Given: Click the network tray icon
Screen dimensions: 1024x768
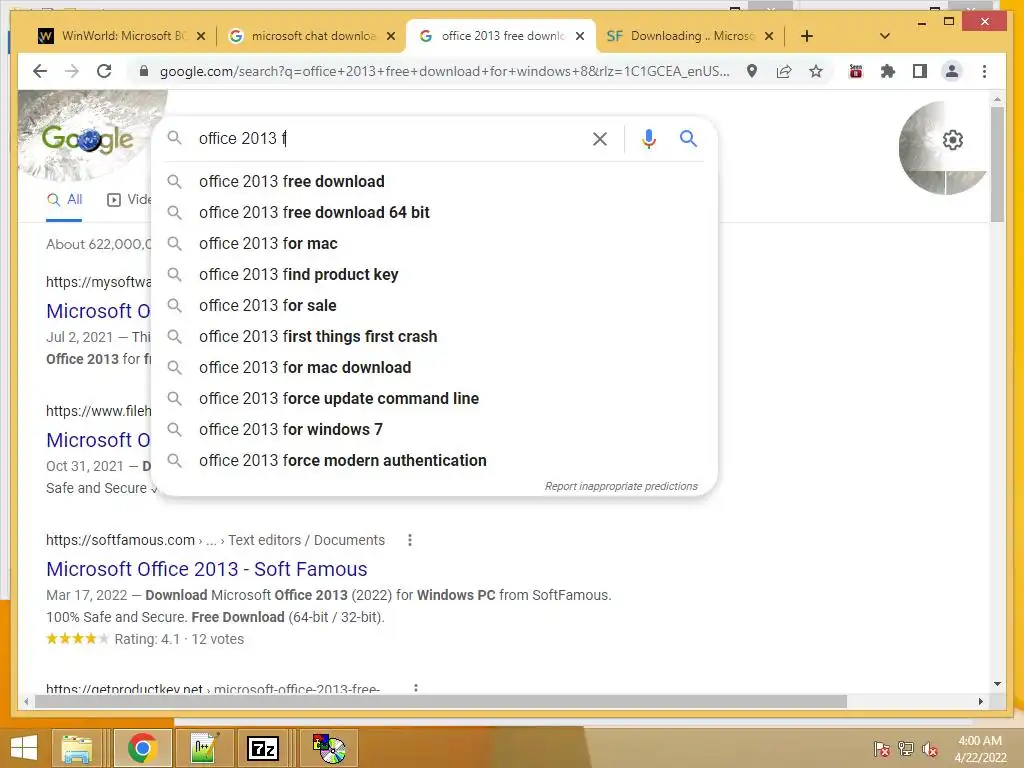Looking at the screenshot, I should click(x=905, y=749).
